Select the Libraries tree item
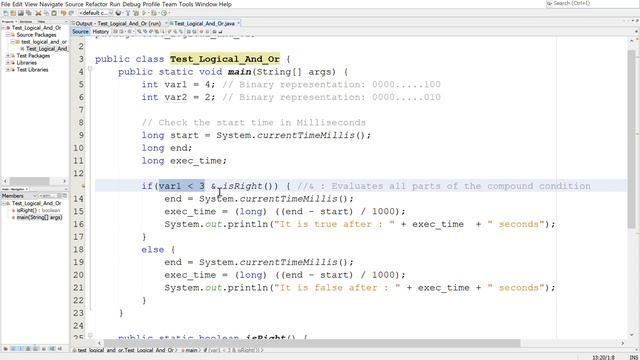The image size is (640, 360). click(27, 62)
